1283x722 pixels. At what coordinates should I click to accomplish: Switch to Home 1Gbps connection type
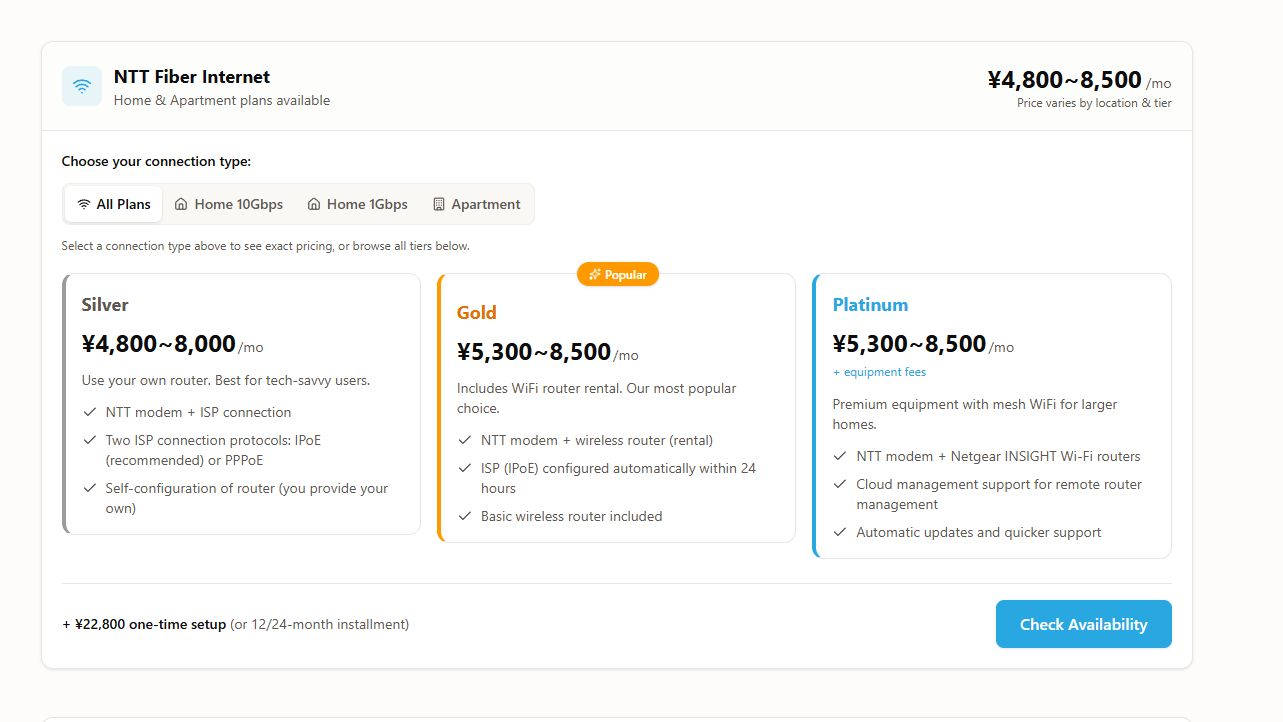tap(358, 204)
